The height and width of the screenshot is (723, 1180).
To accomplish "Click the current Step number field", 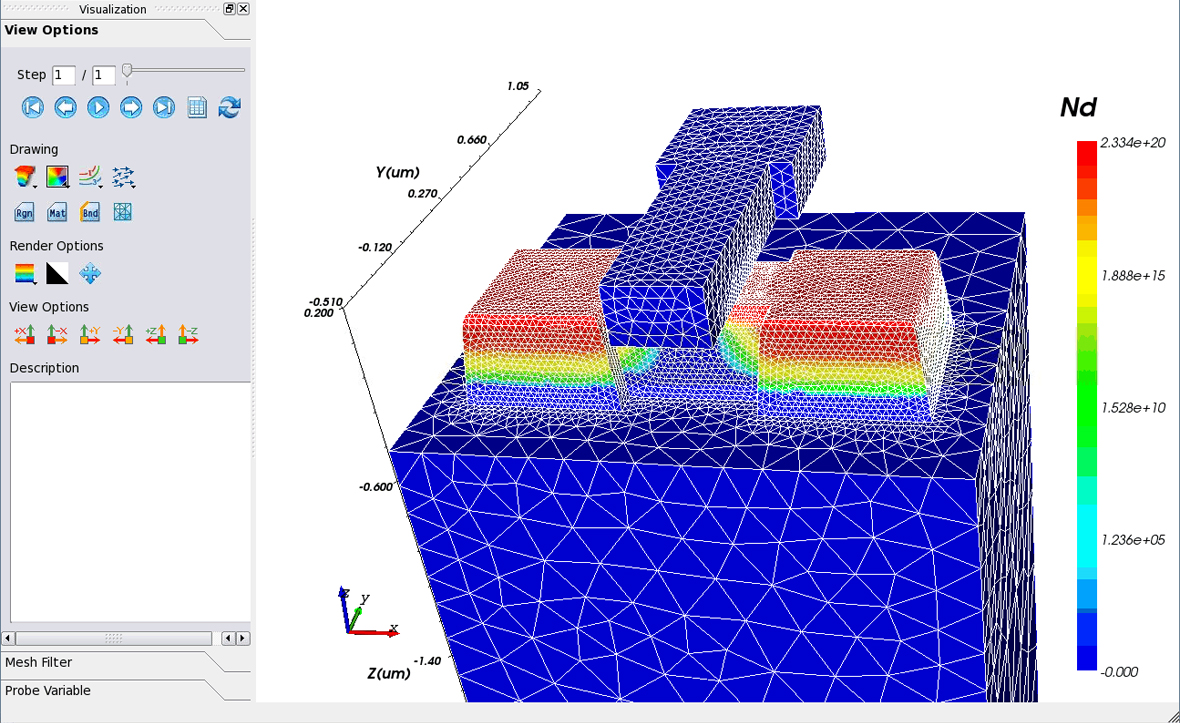I will click(x=63, y=75).
